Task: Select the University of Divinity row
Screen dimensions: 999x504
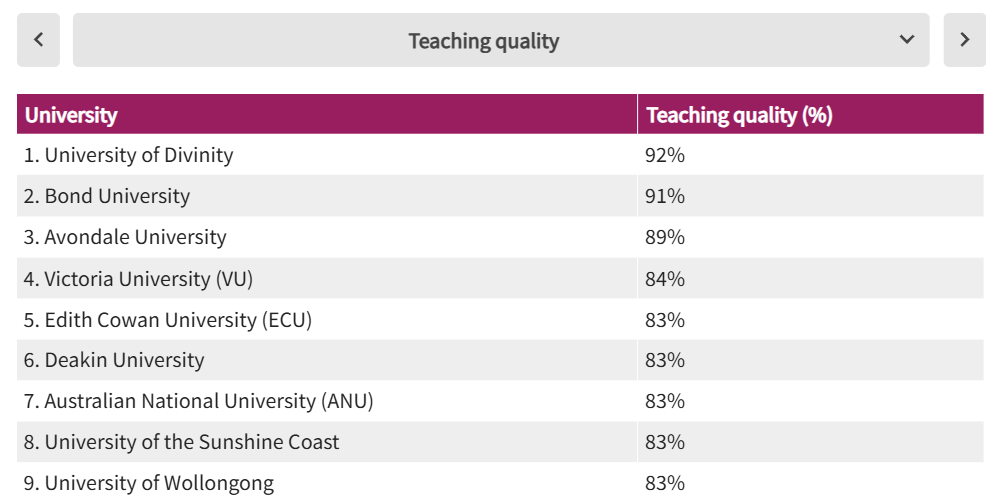Action: click(128, 155)
